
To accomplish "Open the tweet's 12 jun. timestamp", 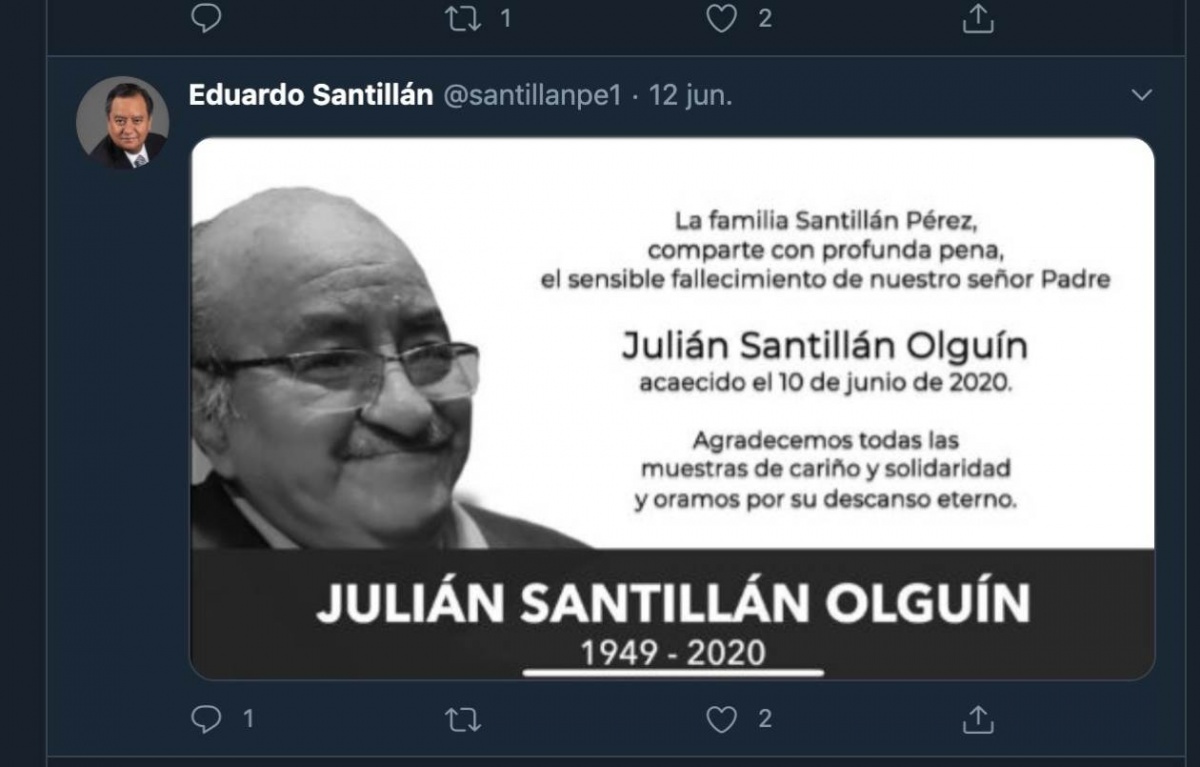I will click(691, 96).
